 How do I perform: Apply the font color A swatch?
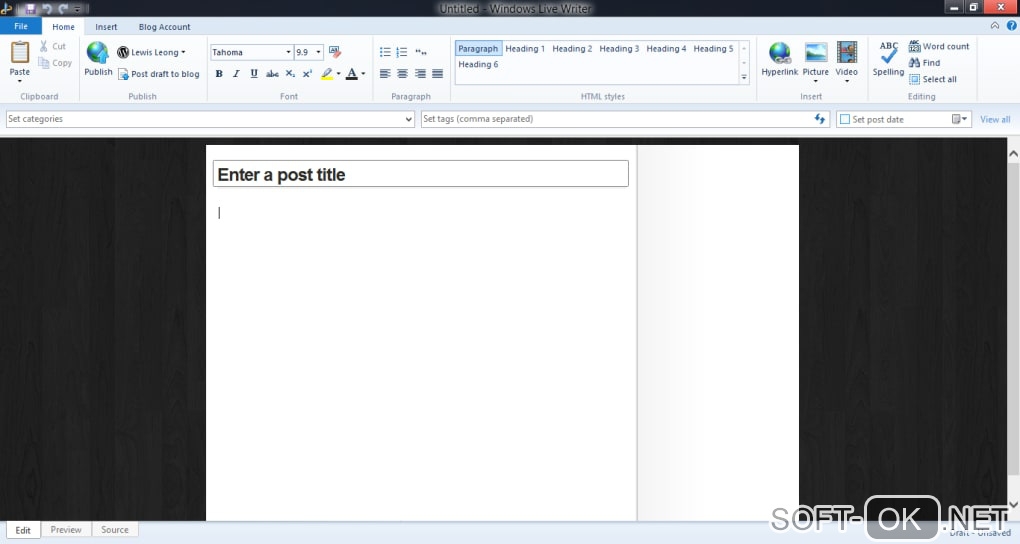[x=351, y=74]
